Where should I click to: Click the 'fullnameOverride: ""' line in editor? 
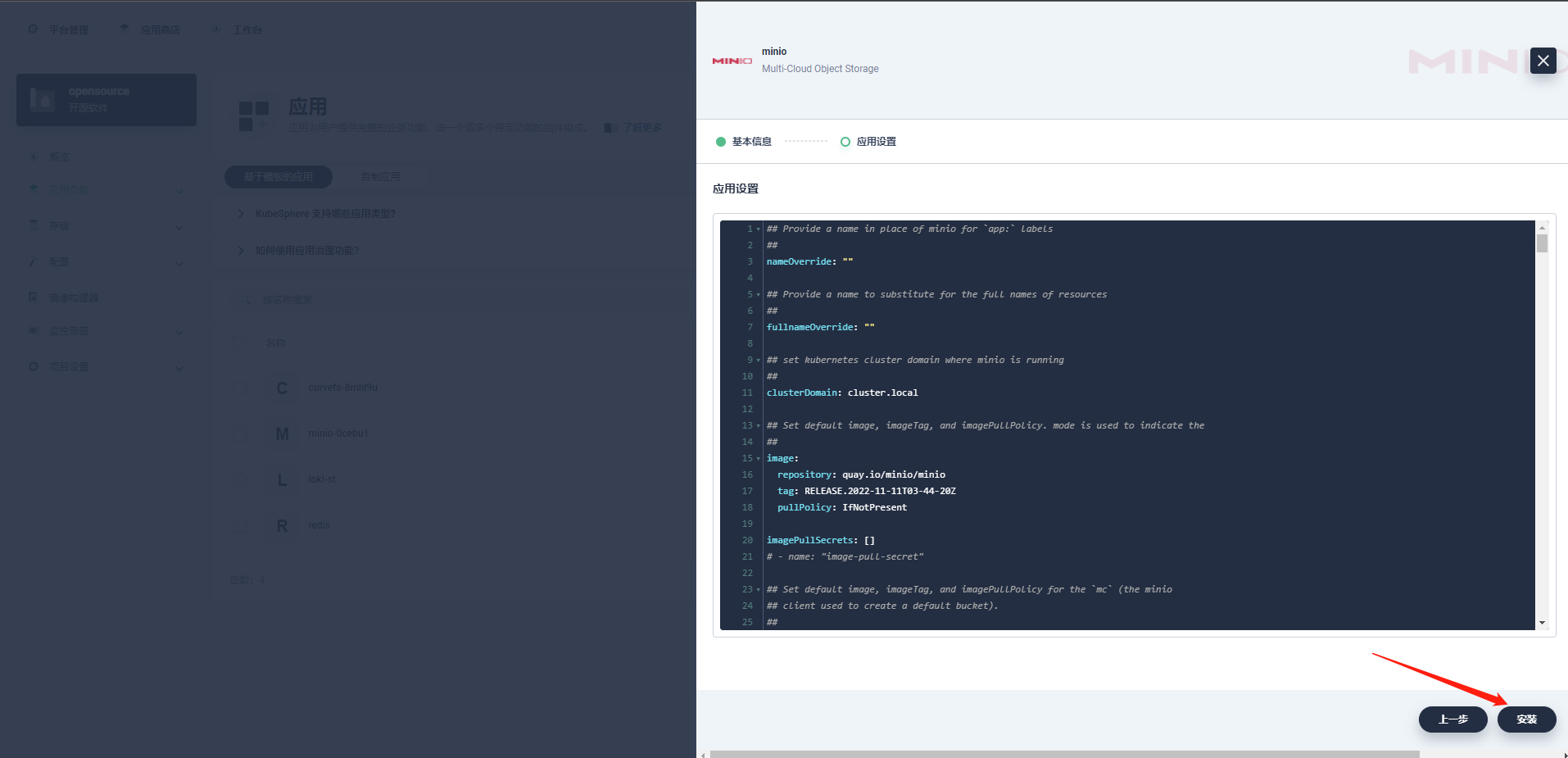821,328
